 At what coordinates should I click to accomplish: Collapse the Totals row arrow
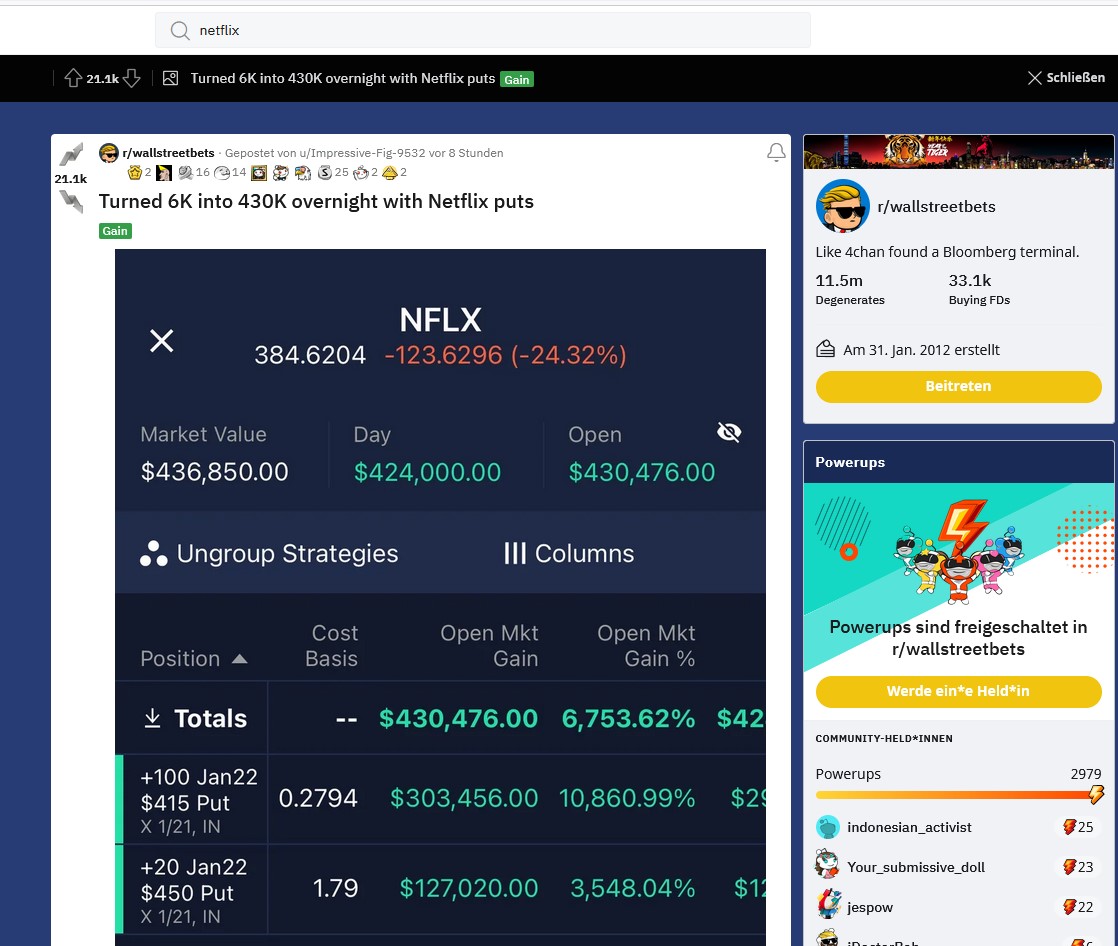[152, 718]
